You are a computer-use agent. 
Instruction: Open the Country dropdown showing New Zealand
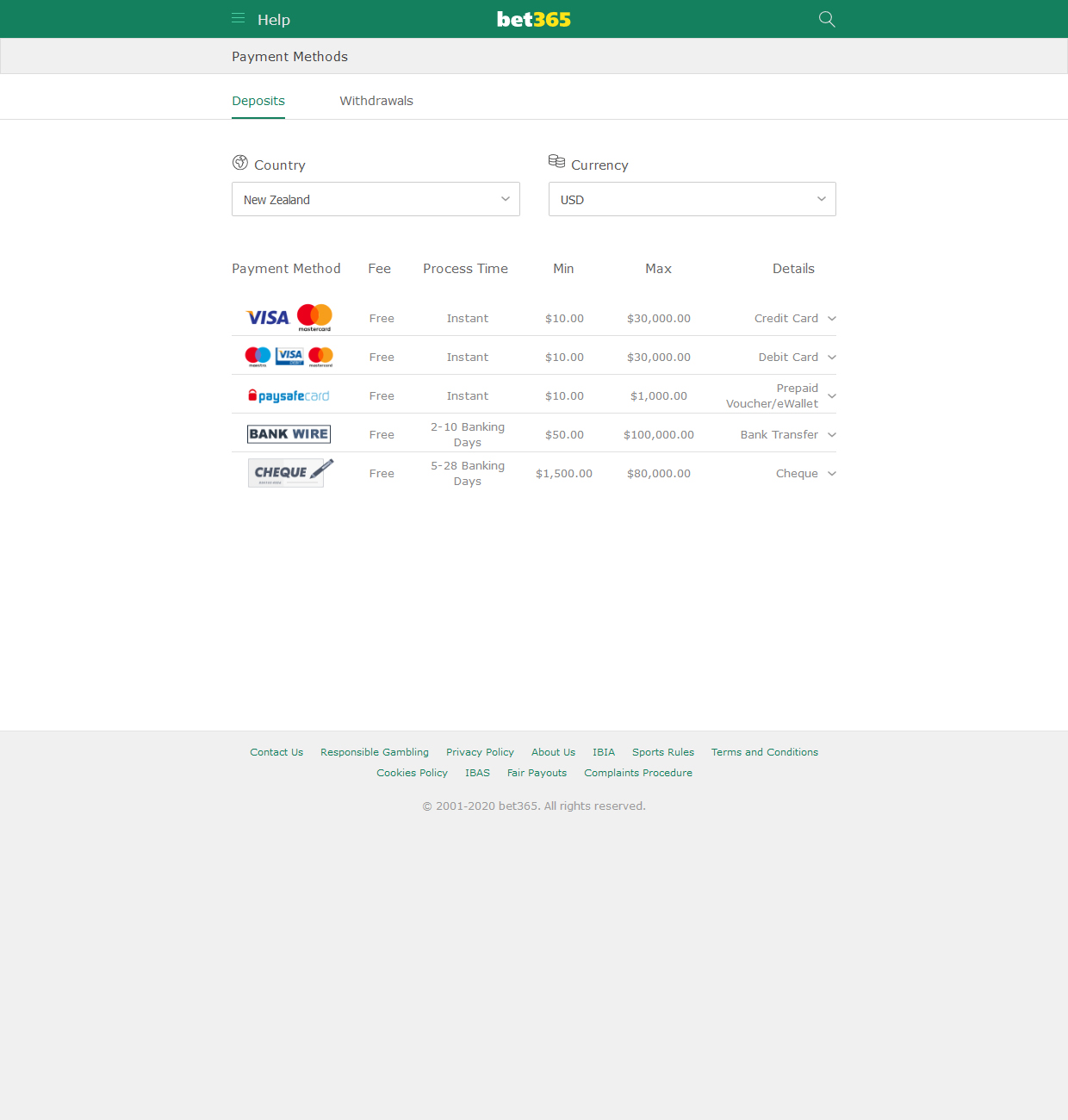point(376,199)
